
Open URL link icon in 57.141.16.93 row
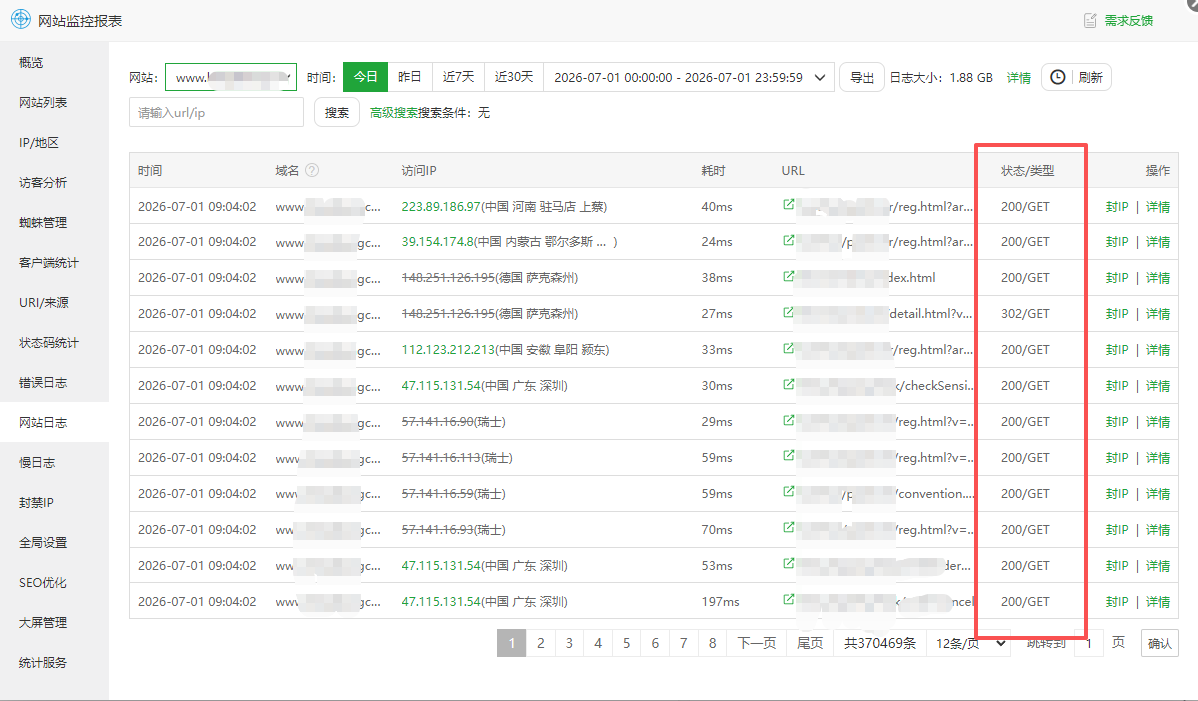pos(788,528)
